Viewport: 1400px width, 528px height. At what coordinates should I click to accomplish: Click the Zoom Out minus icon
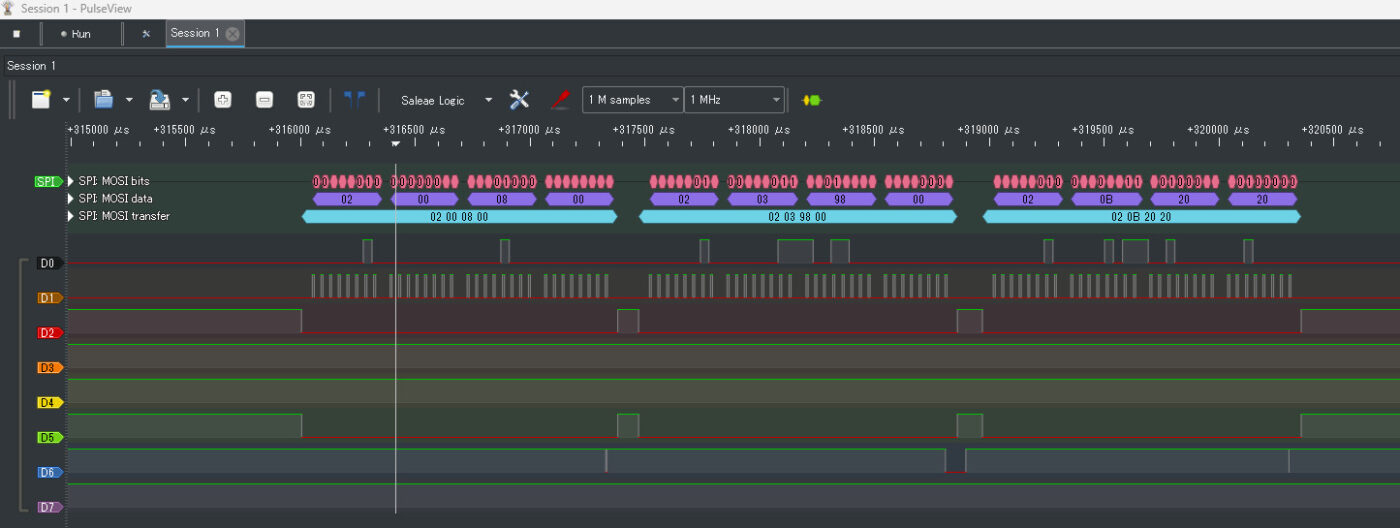click(x=264, y=99)
